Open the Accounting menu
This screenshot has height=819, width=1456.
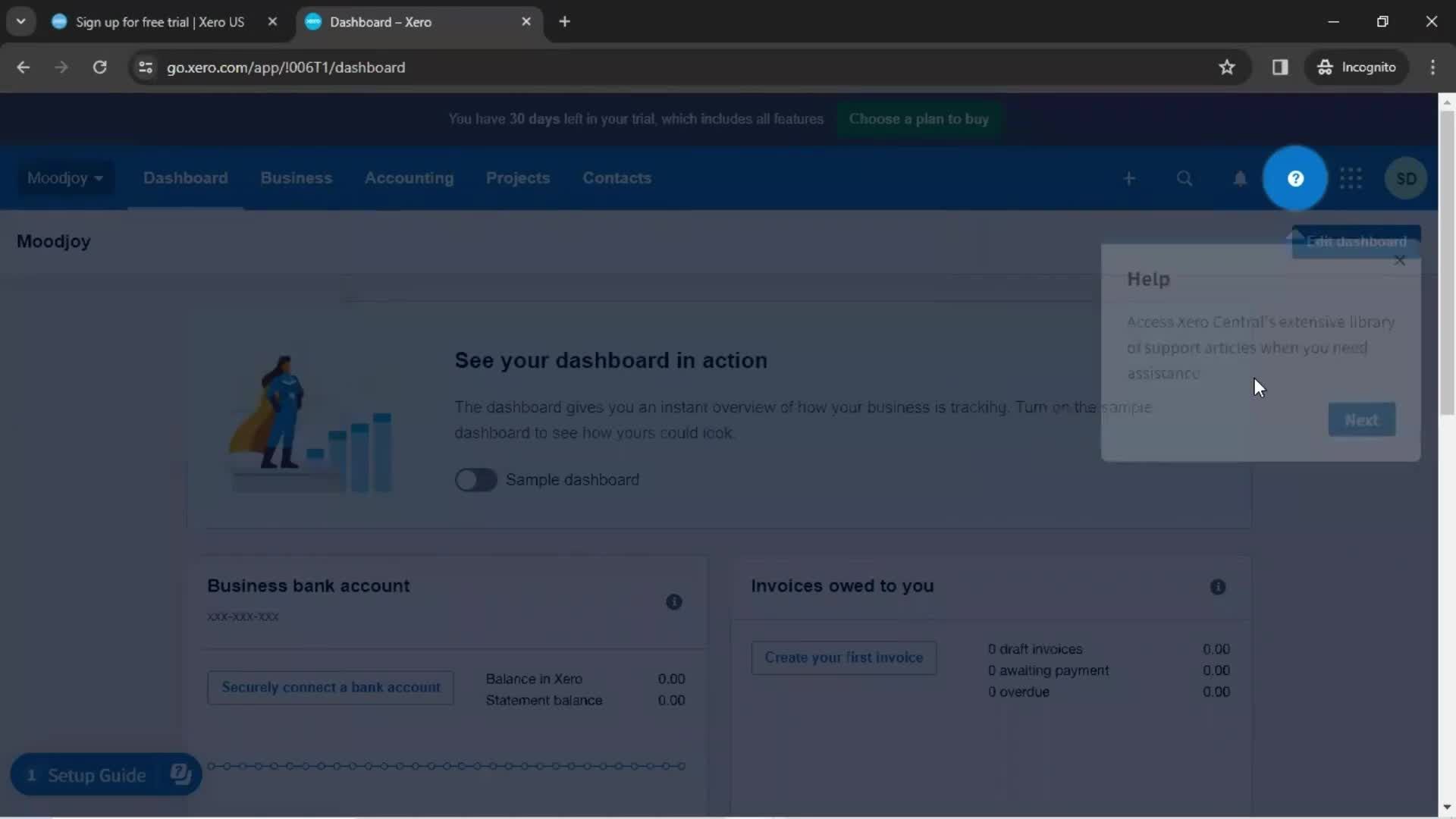click(409, 178)
